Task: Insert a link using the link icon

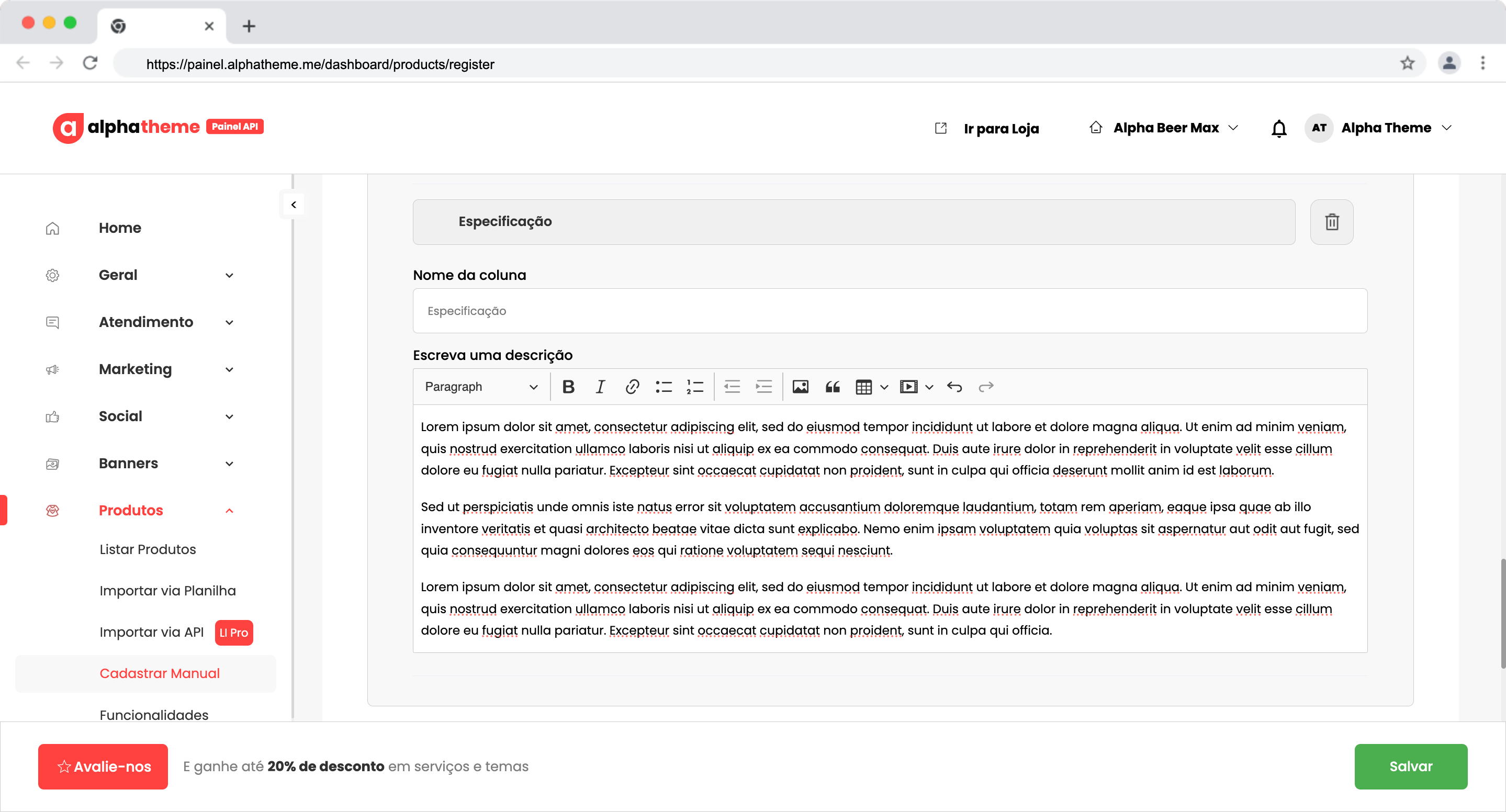Action: pos(632,387)
